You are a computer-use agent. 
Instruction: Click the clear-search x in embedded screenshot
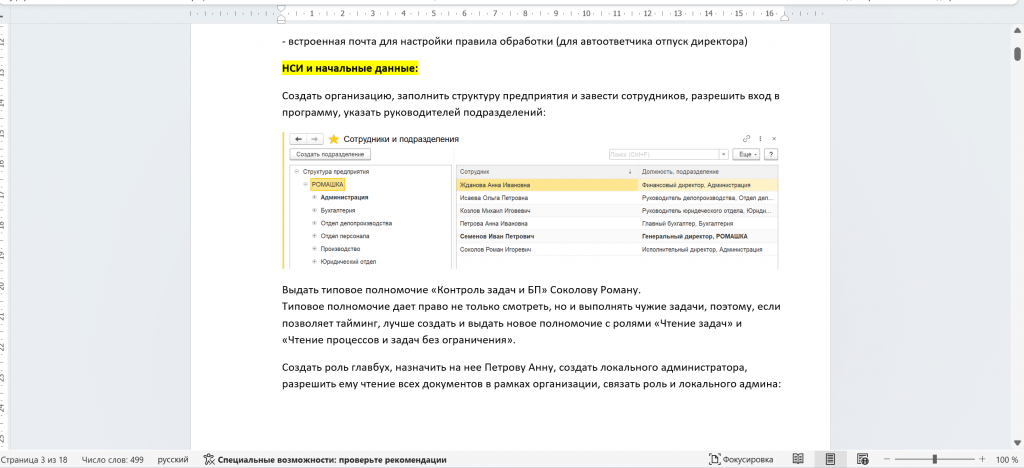click(x=724, y=155)
